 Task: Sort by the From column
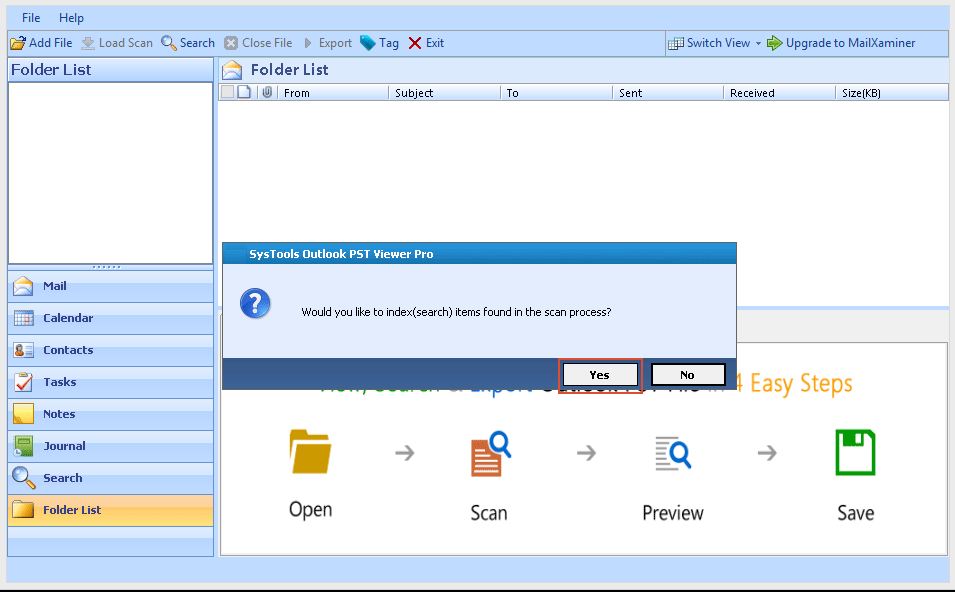click(333, 93)
